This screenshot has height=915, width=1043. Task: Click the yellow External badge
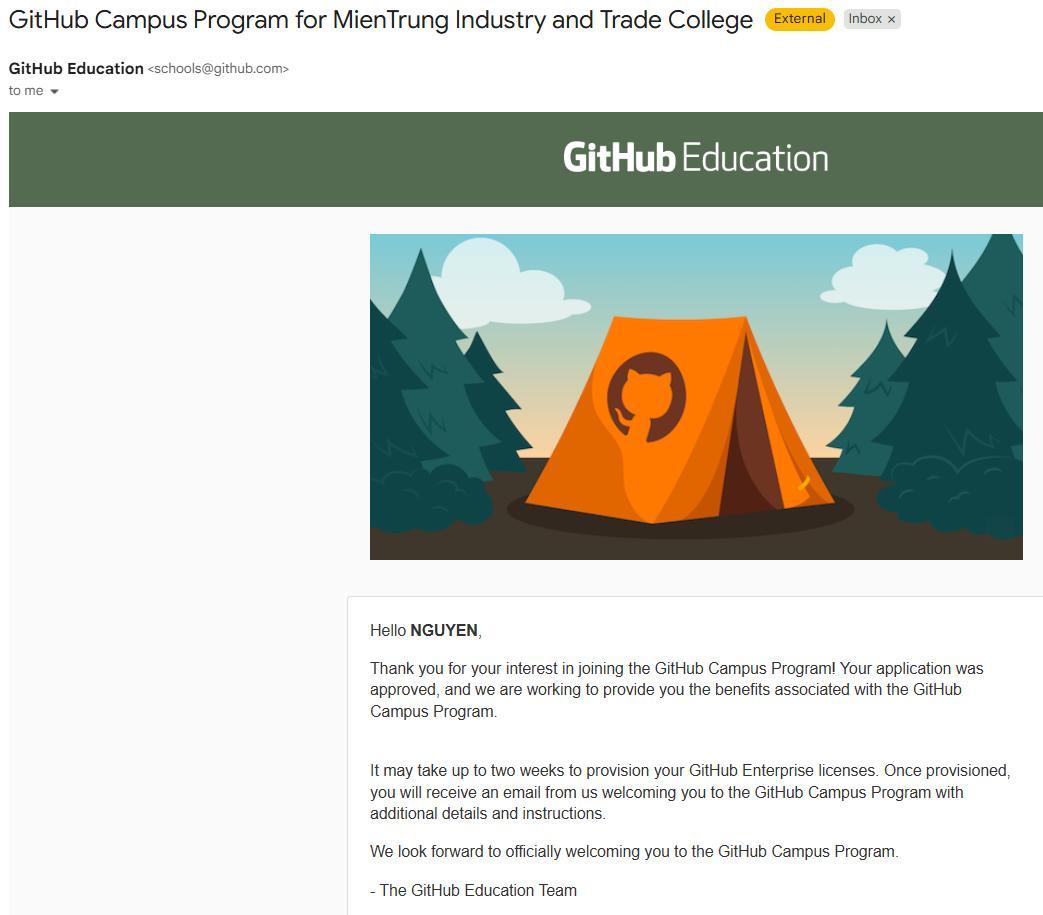tap(799, 19)
